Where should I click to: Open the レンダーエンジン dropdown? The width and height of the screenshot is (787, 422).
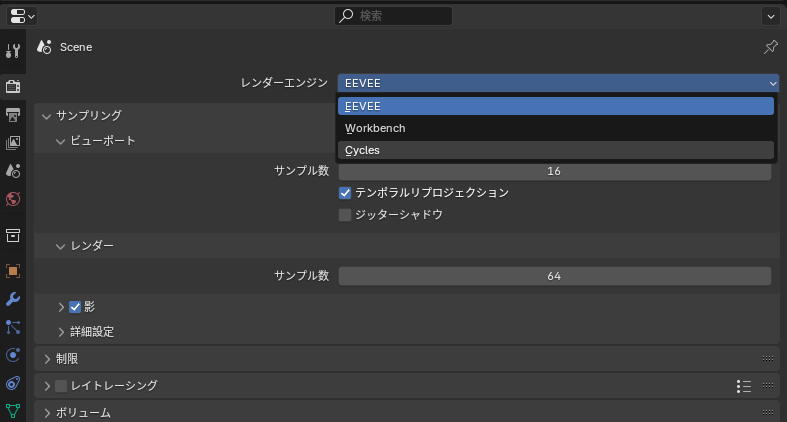pos(558,83)
